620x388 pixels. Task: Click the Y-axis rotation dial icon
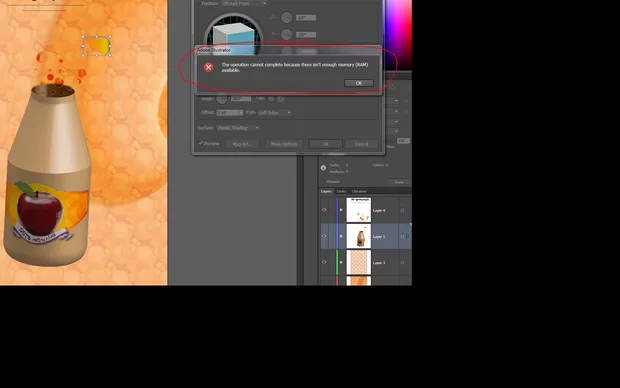(x=286, y=34)
